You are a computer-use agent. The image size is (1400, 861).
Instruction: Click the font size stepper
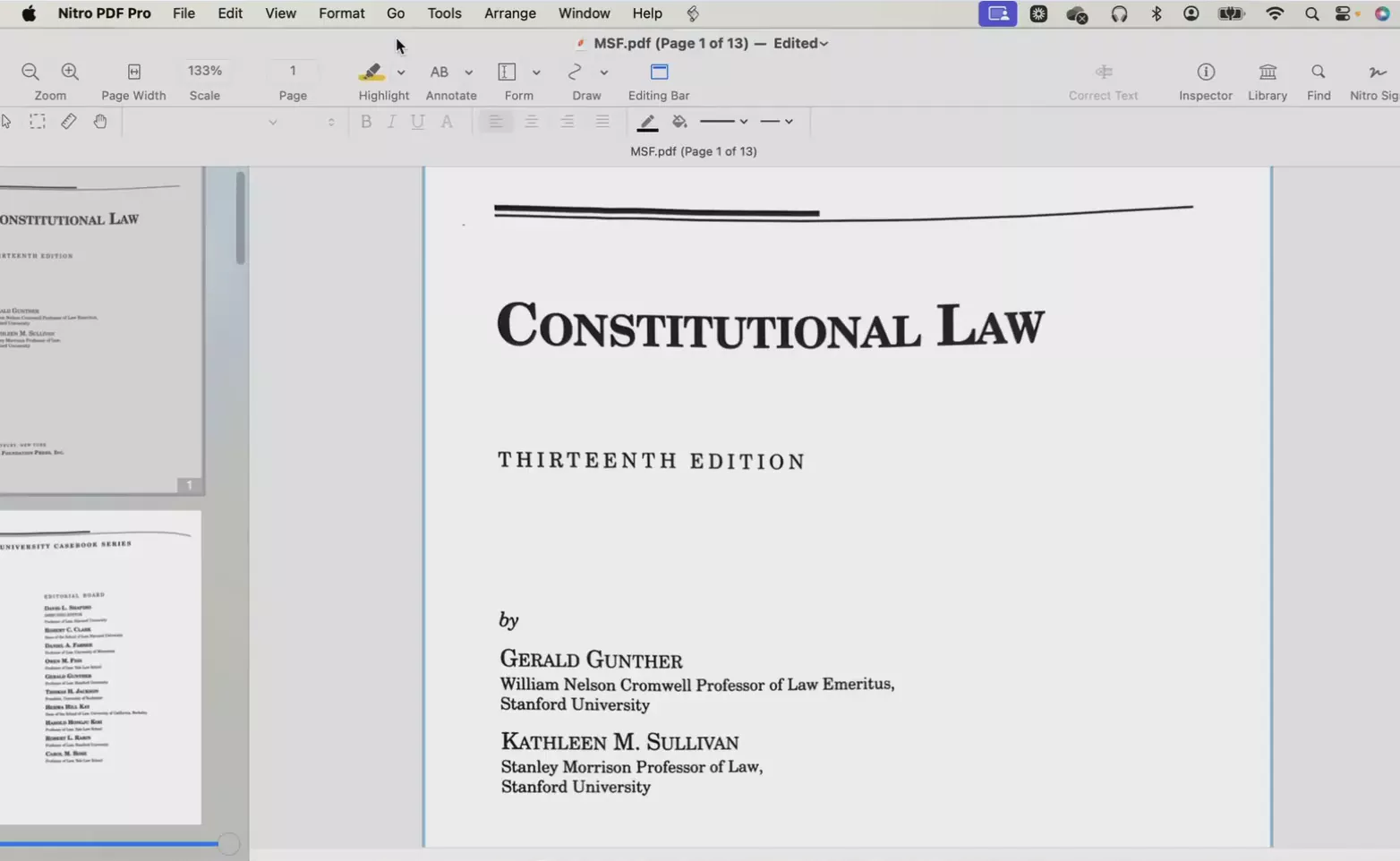point(331,122)
